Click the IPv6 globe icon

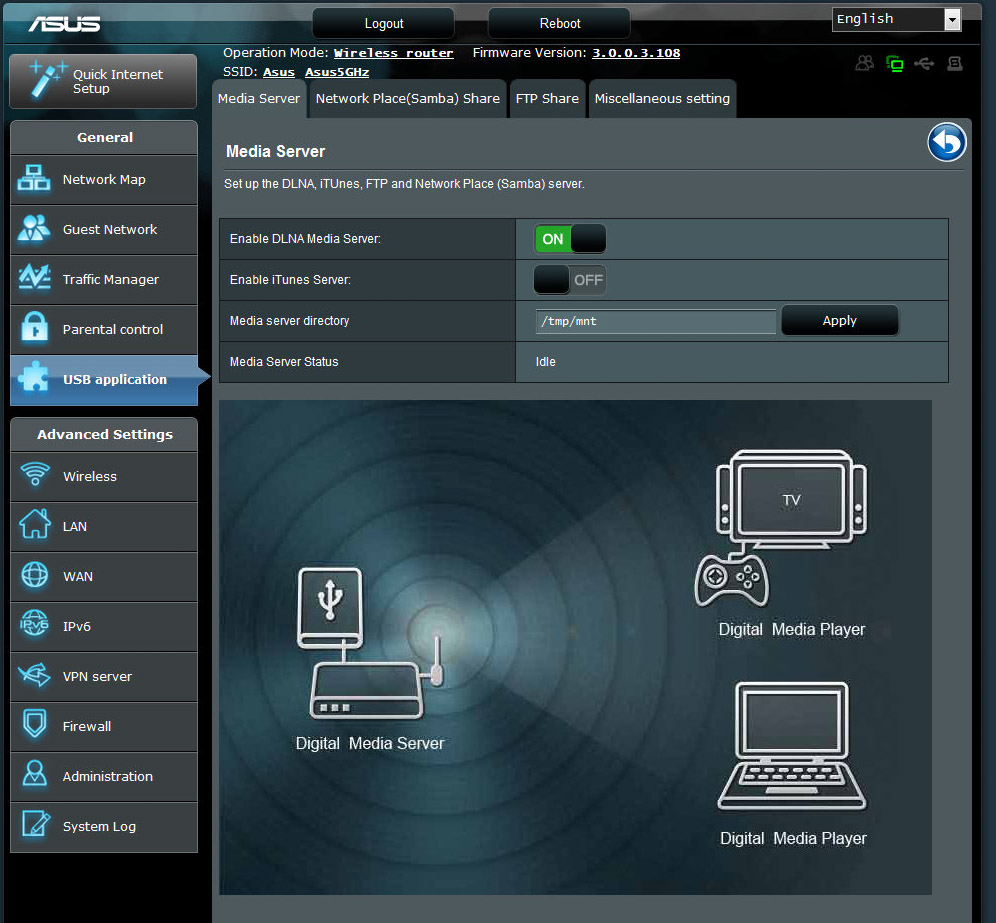click(34, 624)
